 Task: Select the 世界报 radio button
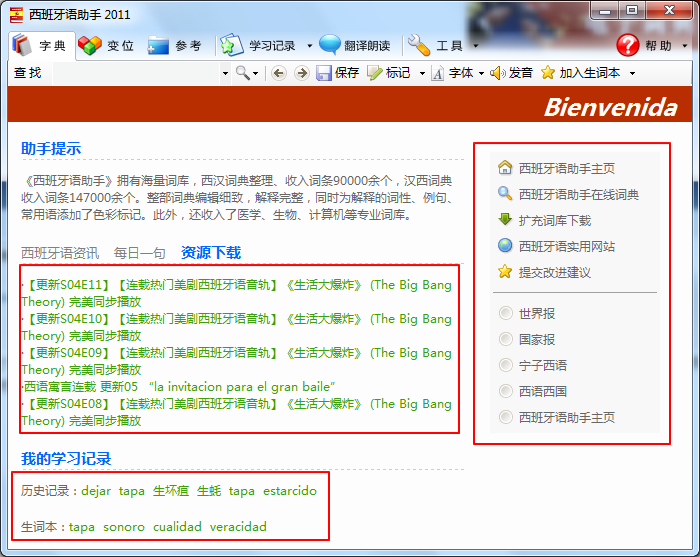point(506,313)
